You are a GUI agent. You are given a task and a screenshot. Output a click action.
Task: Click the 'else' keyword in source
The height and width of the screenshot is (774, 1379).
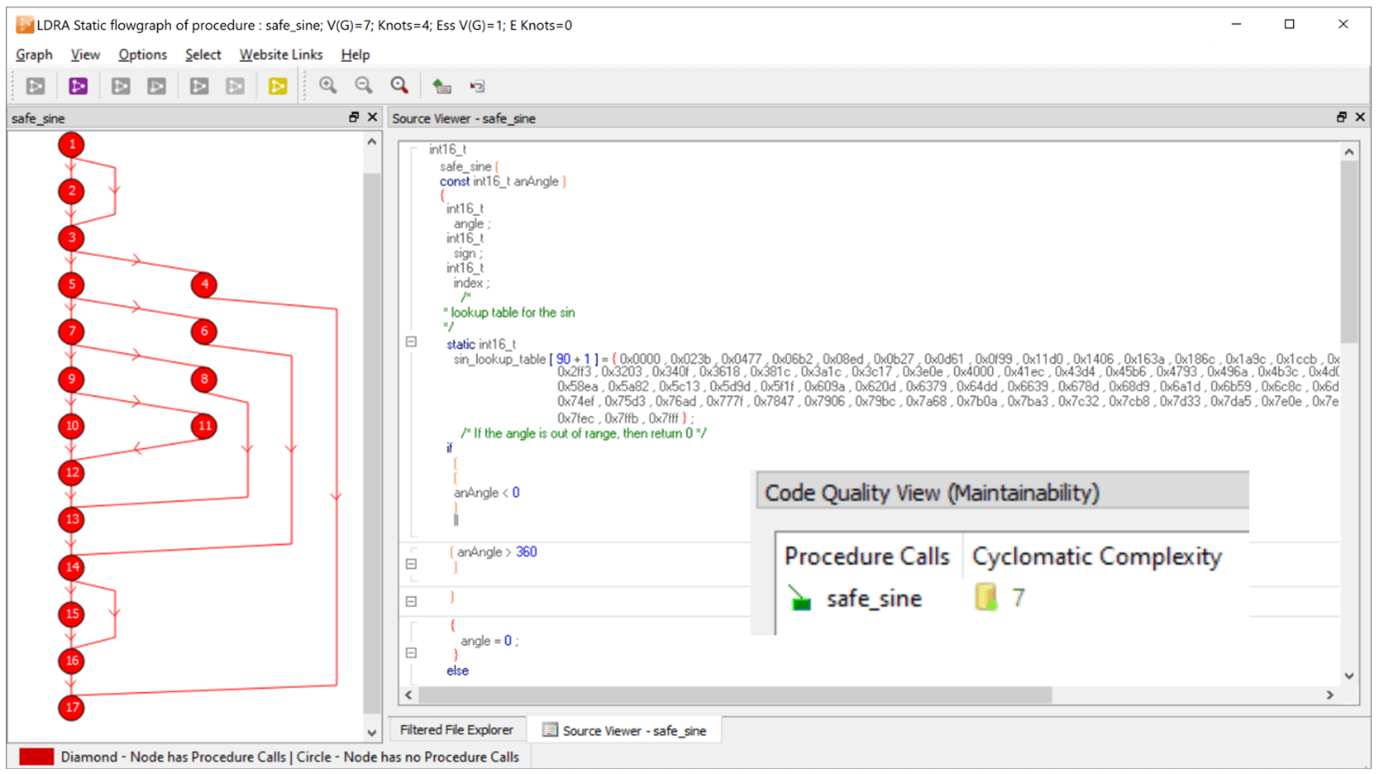coord(457,671)
